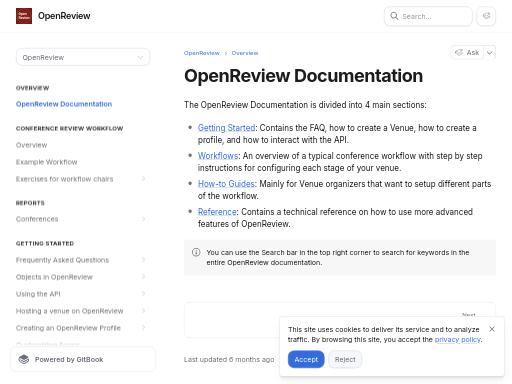This screenshot has width=512, height=384.
Task: Click the OpenReview breadcrumb link
Action: (x=202, y=53)
